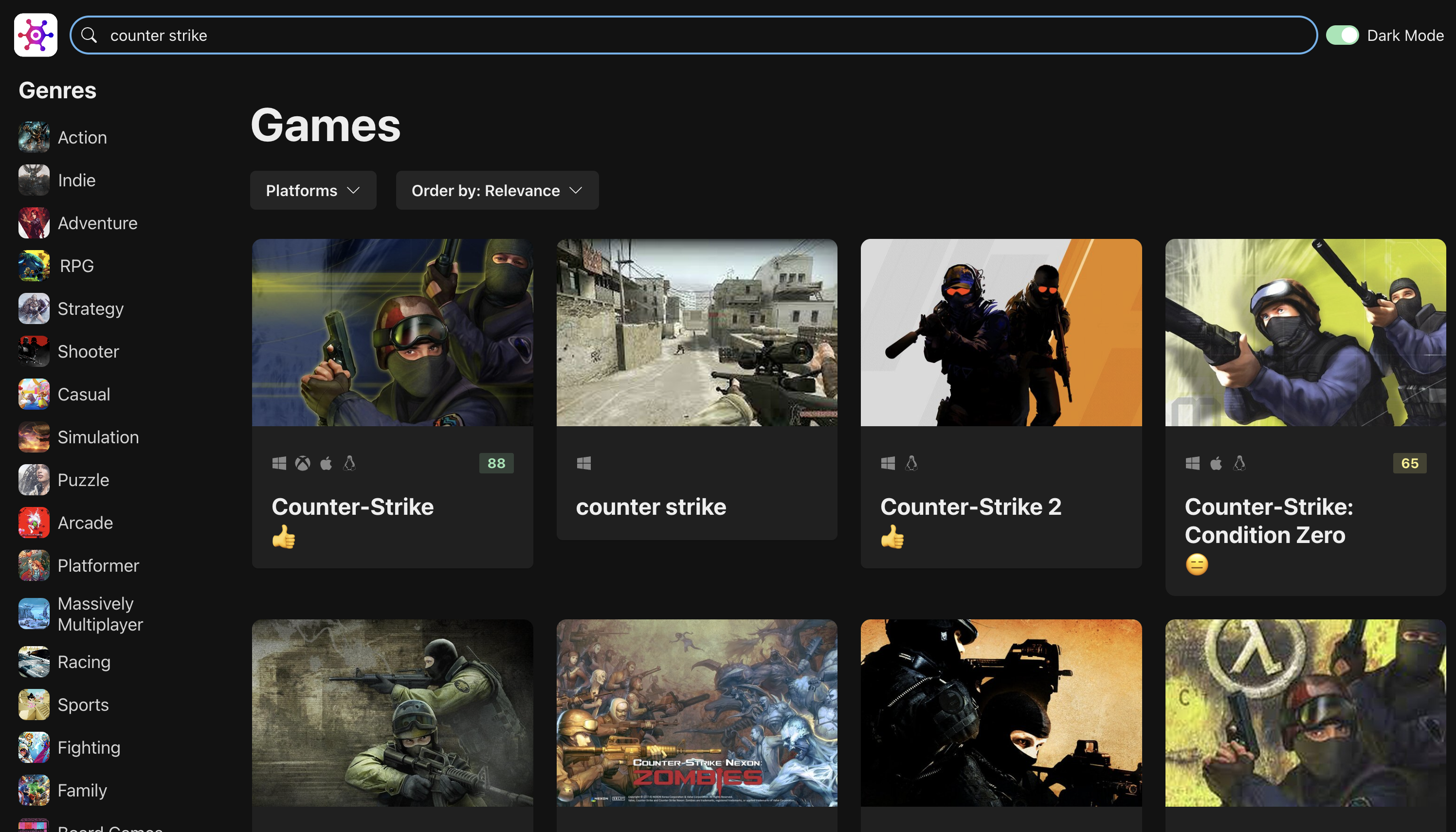Click the Counter-Strike 2 title

pos(971,507)
